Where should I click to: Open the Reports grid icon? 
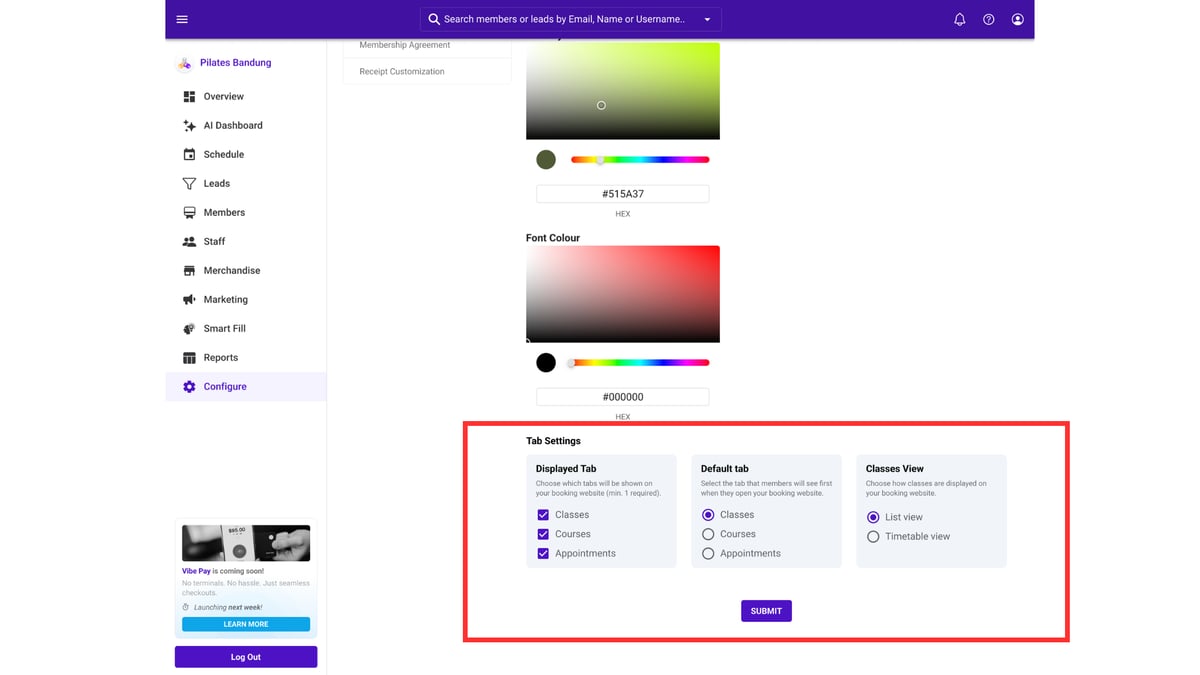189,357
